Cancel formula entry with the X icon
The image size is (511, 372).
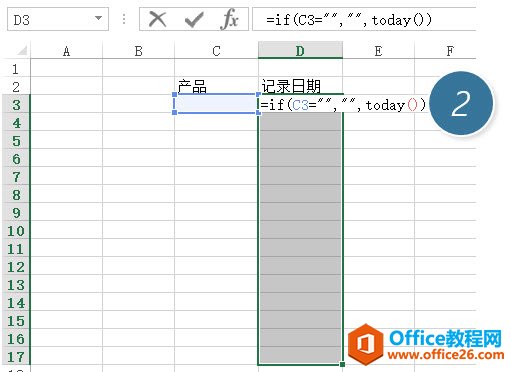click(157, 19)
